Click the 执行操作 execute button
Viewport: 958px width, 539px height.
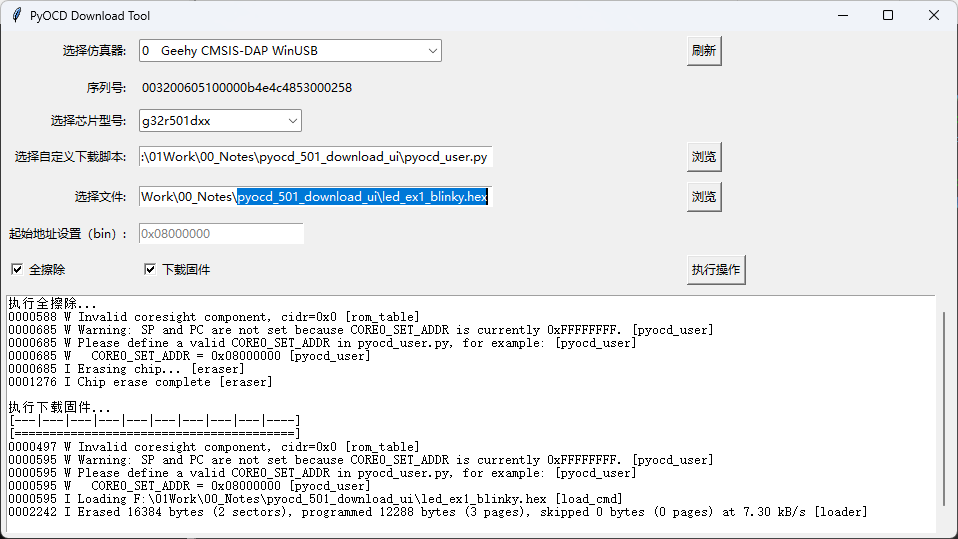click(x=716, y=270)
